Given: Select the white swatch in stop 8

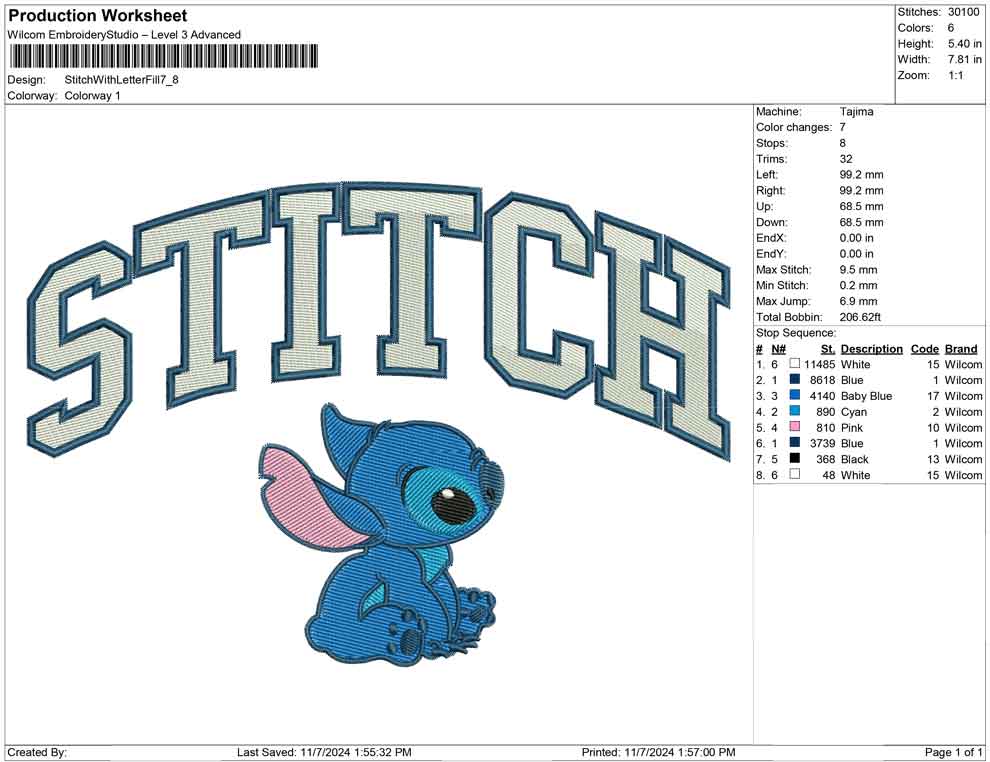Looking at the screenshot, I should point(794,475).
